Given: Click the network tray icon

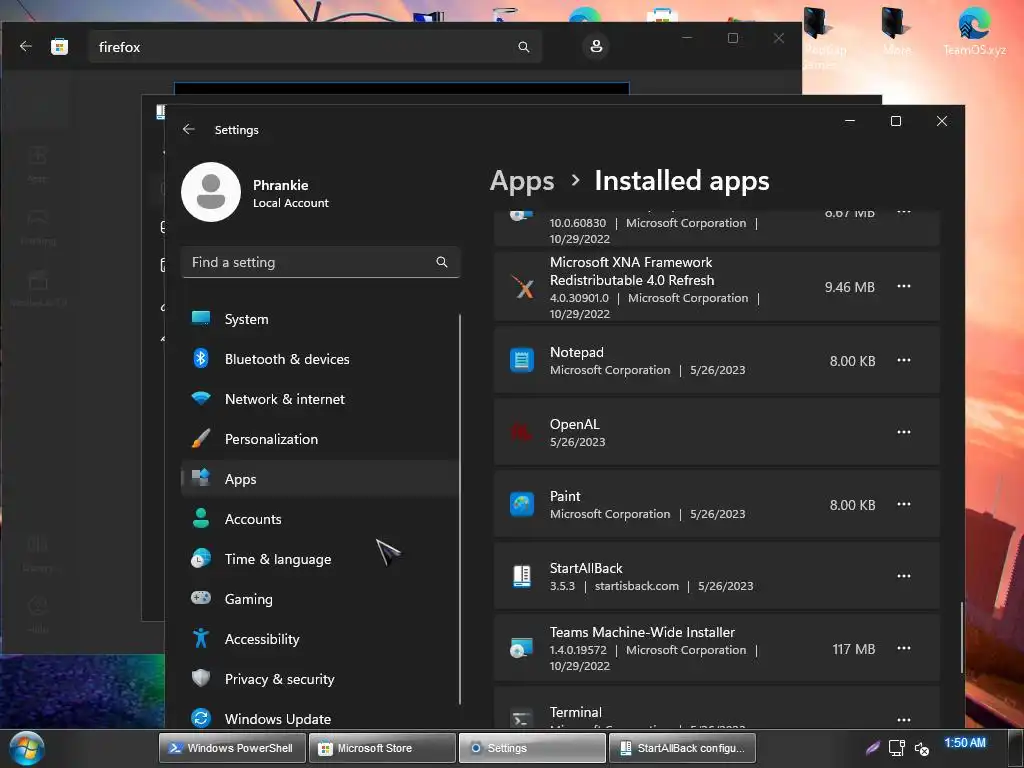Looking at the screenshot, I should tap(897, 748).
